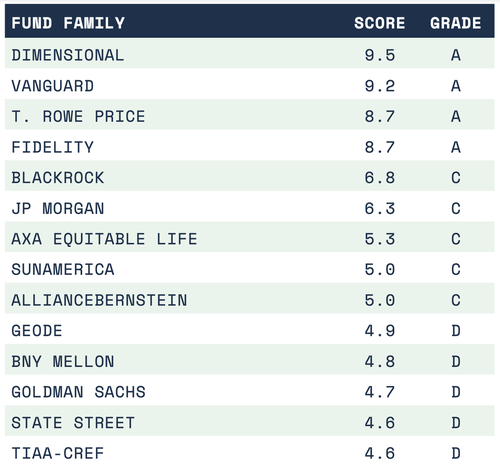Select the BNY MELLON row

point(250,361)
